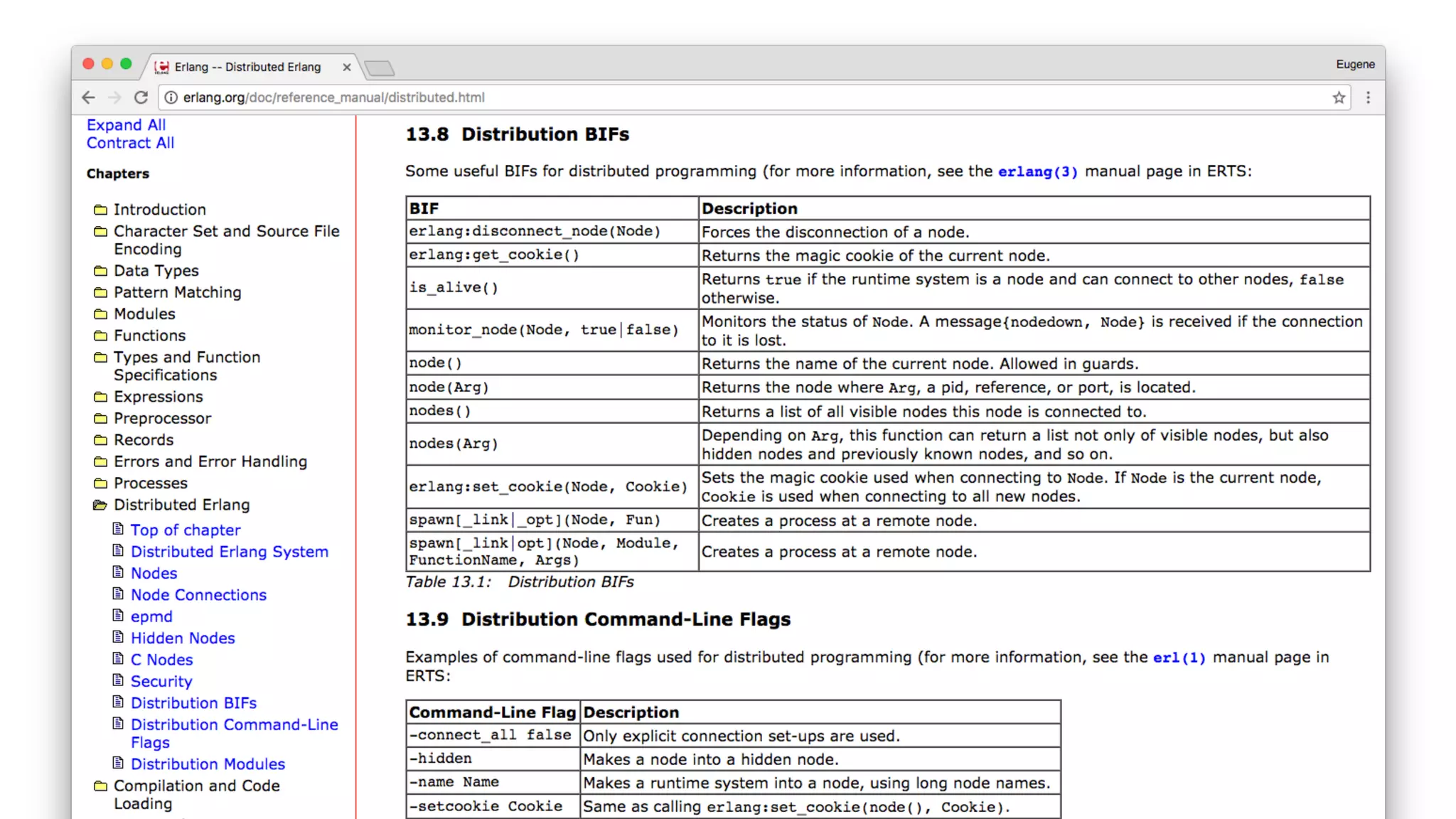Click Expand All link

(126, 125)
